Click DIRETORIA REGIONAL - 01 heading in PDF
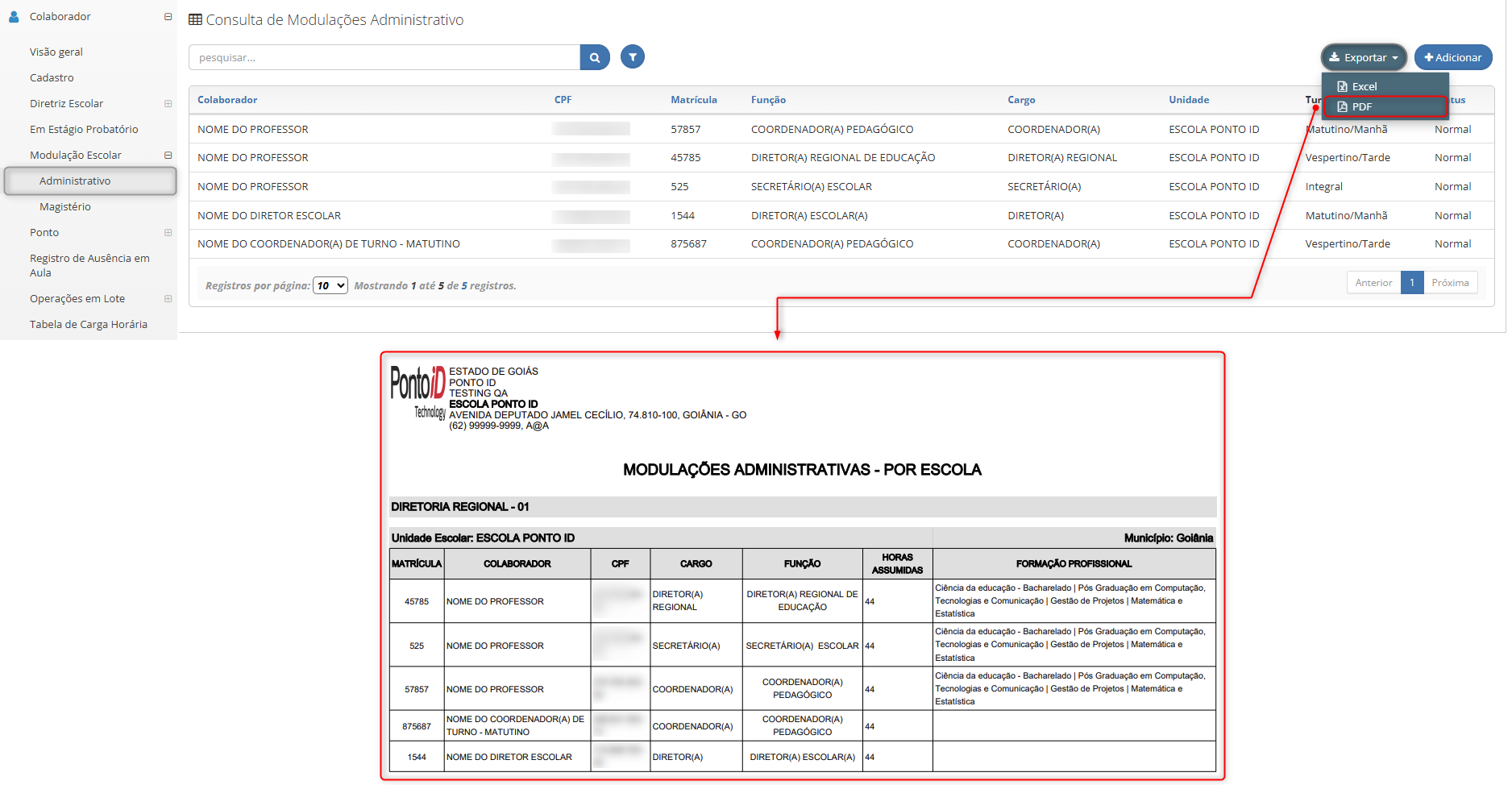 coord(459,507)
